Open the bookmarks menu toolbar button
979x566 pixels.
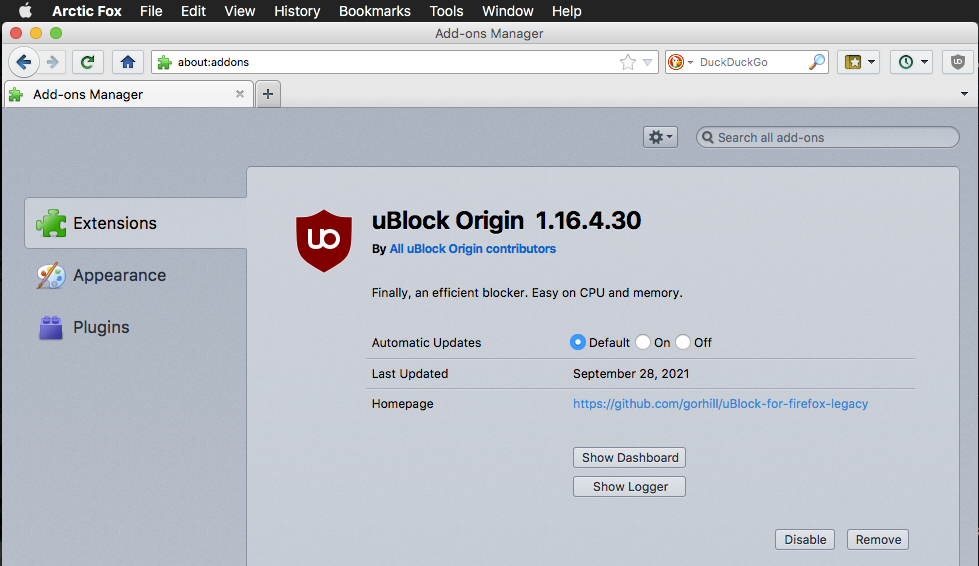coord(859,62)
